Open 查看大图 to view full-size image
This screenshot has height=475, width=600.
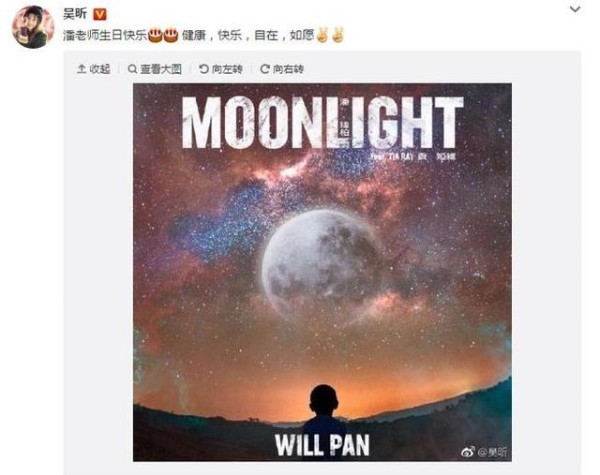point(161,69)
